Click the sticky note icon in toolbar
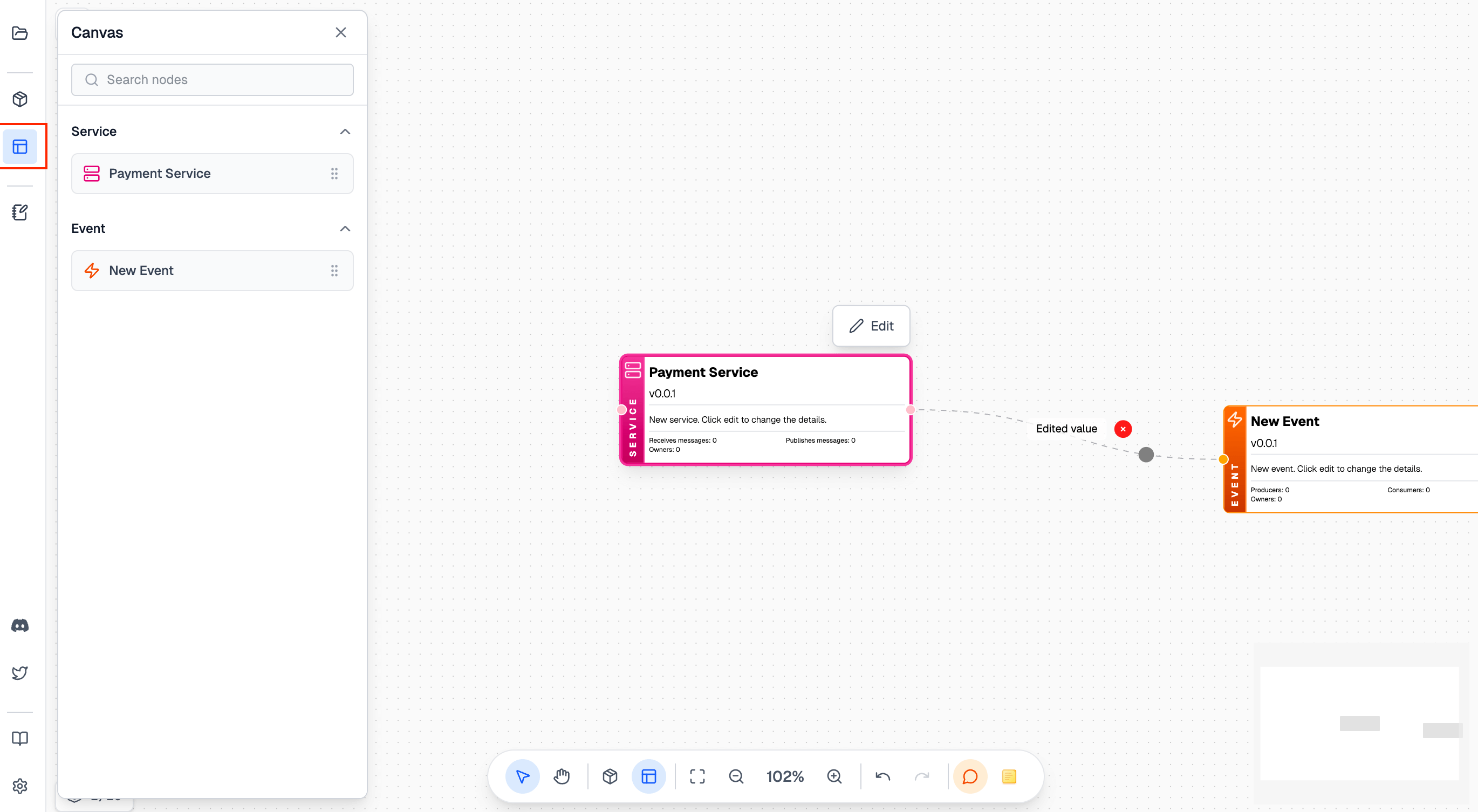 click(x=1010, y=776)
